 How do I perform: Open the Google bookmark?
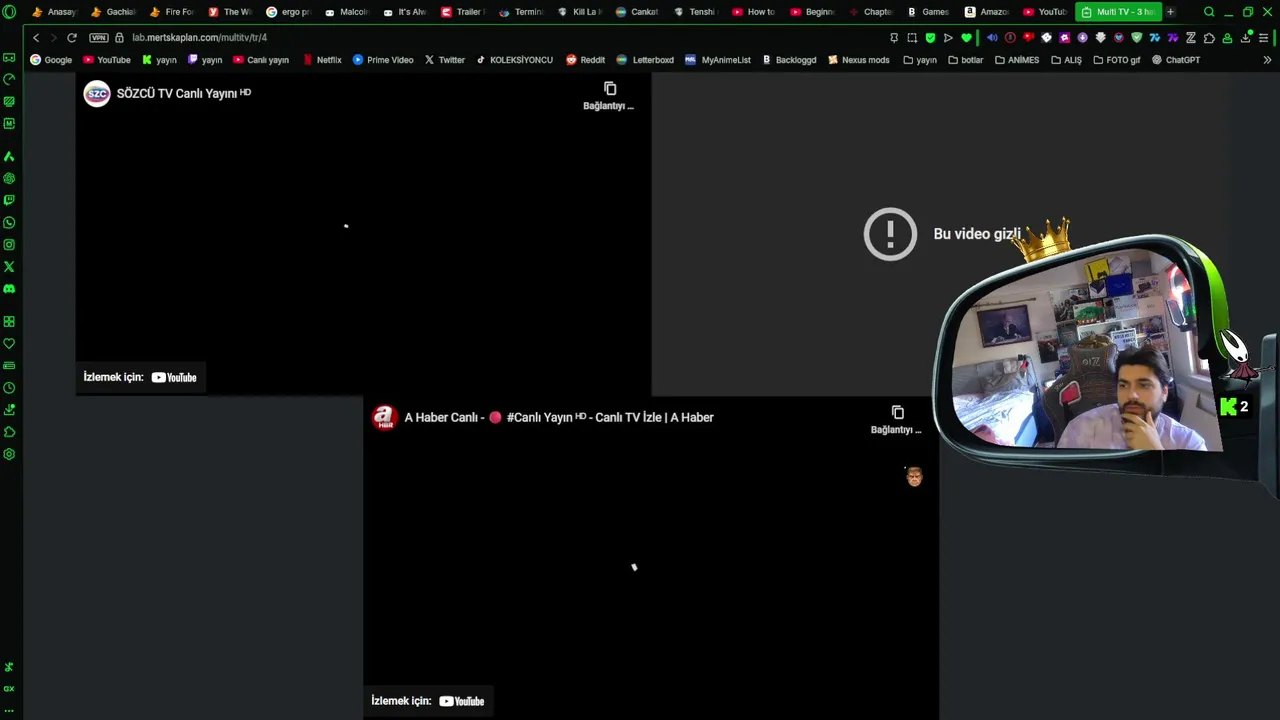click(51, 60)
